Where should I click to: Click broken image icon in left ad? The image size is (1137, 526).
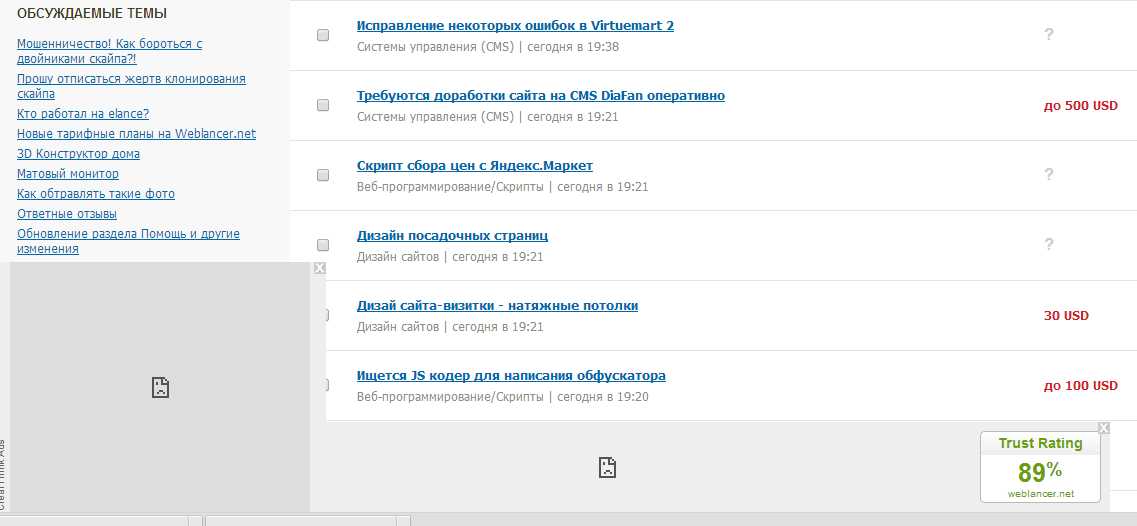[x=159, y=387]
